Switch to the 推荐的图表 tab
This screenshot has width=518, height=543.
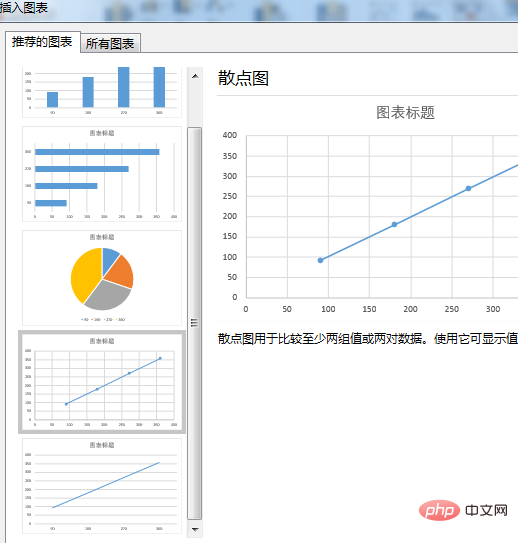pos(42,42)
